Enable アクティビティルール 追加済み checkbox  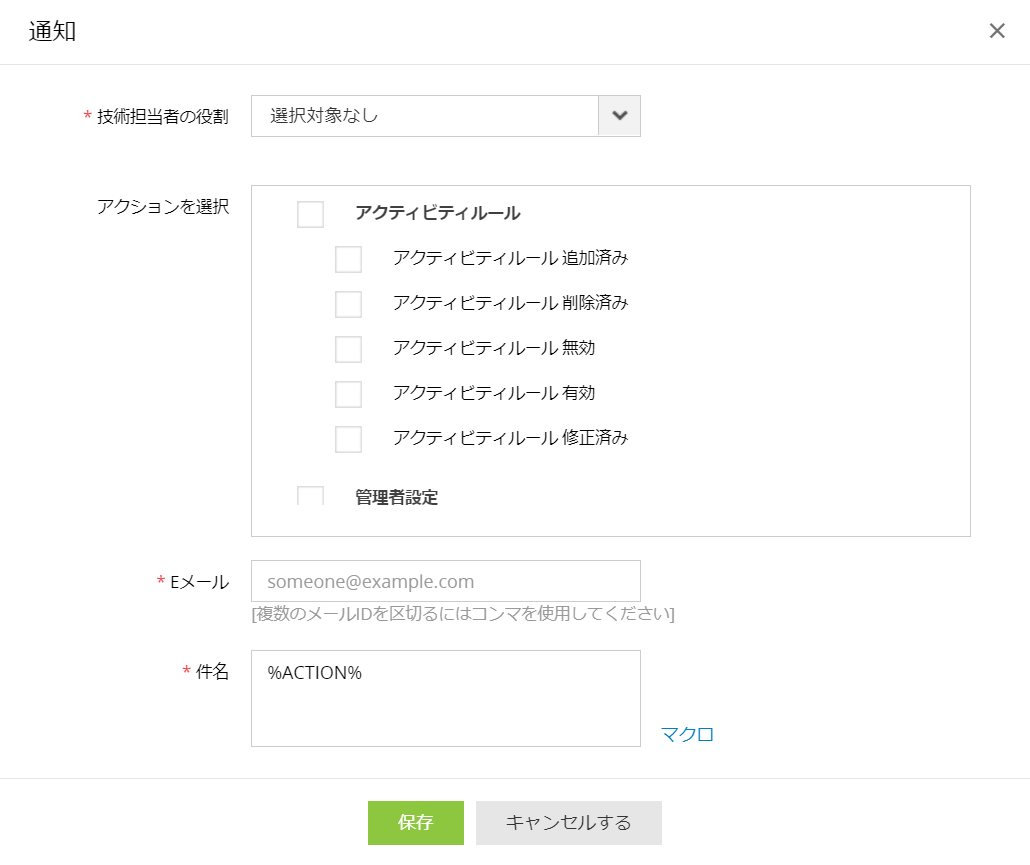348,259
